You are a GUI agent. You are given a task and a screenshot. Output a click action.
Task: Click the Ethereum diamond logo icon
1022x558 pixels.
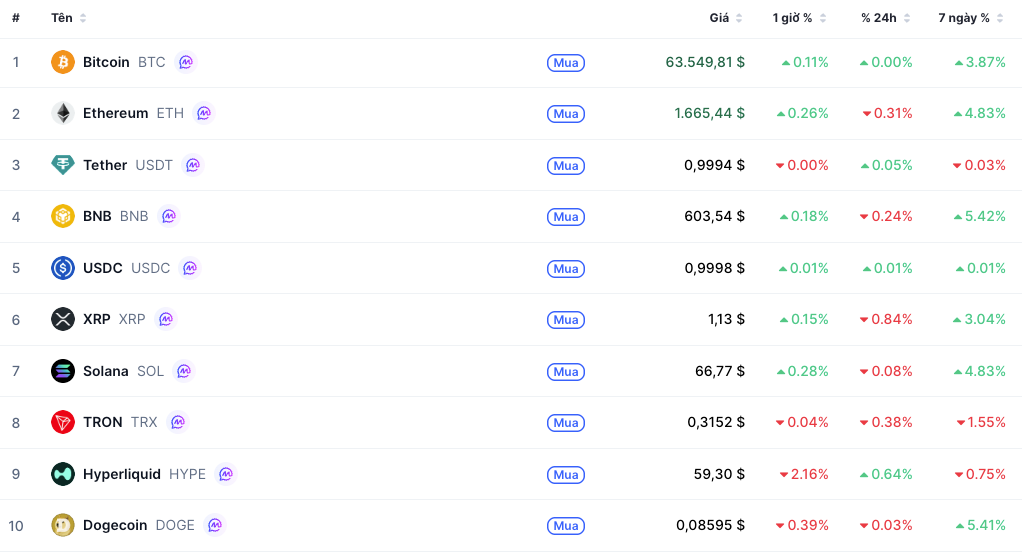pos(63,113)
